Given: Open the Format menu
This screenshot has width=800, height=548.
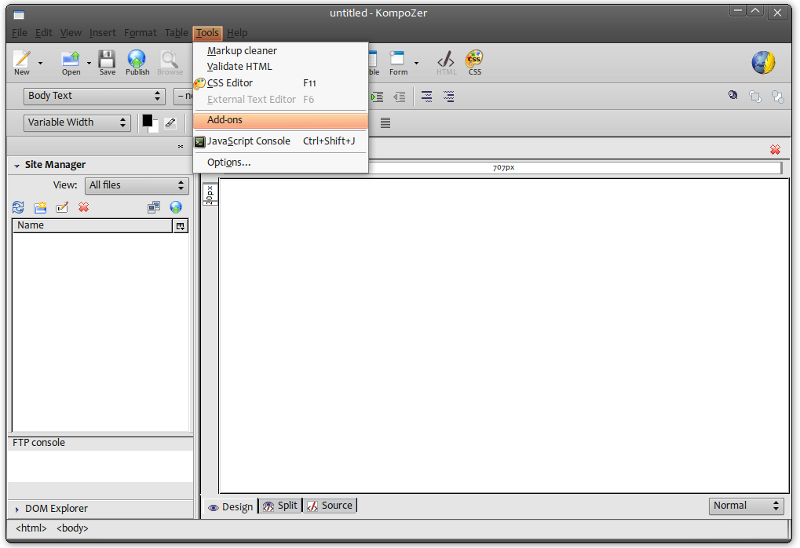Looking at the screenshot, I should (x=140, y=33).
